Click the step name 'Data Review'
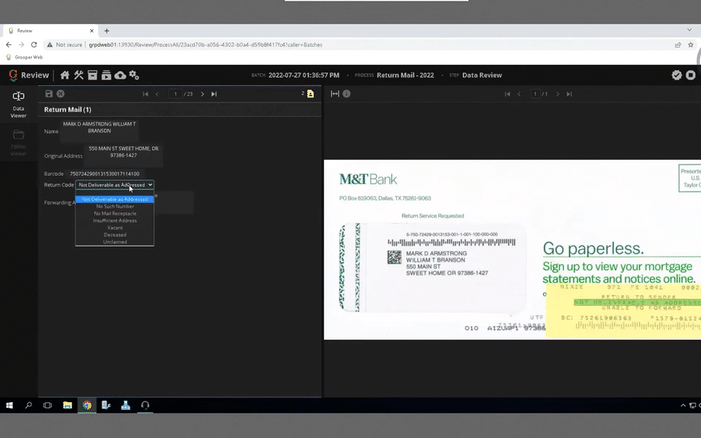The height and width of the screenshot is (438, 701). 482,75
